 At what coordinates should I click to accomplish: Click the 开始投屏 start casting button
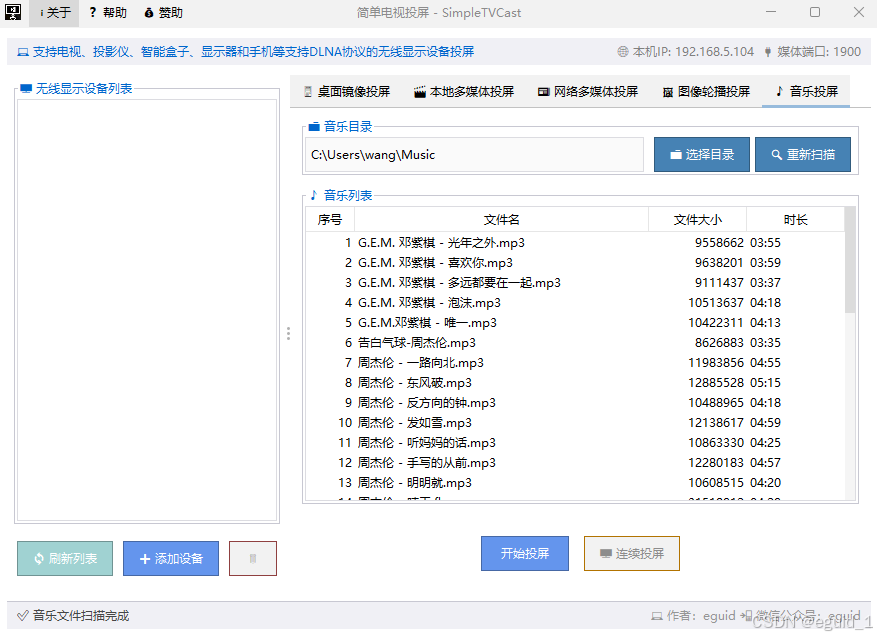tap(525, 553)
